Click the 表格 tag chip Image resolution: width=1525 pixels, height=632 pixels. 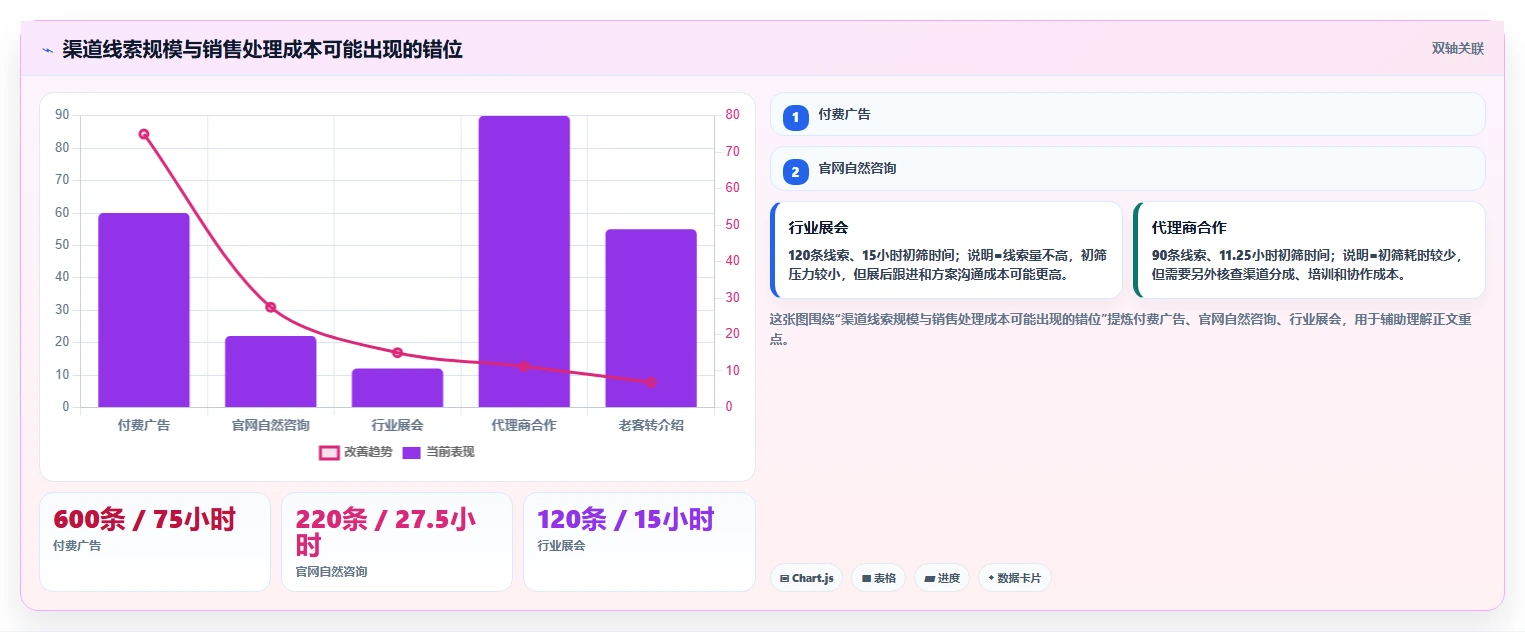coord(878,578)
